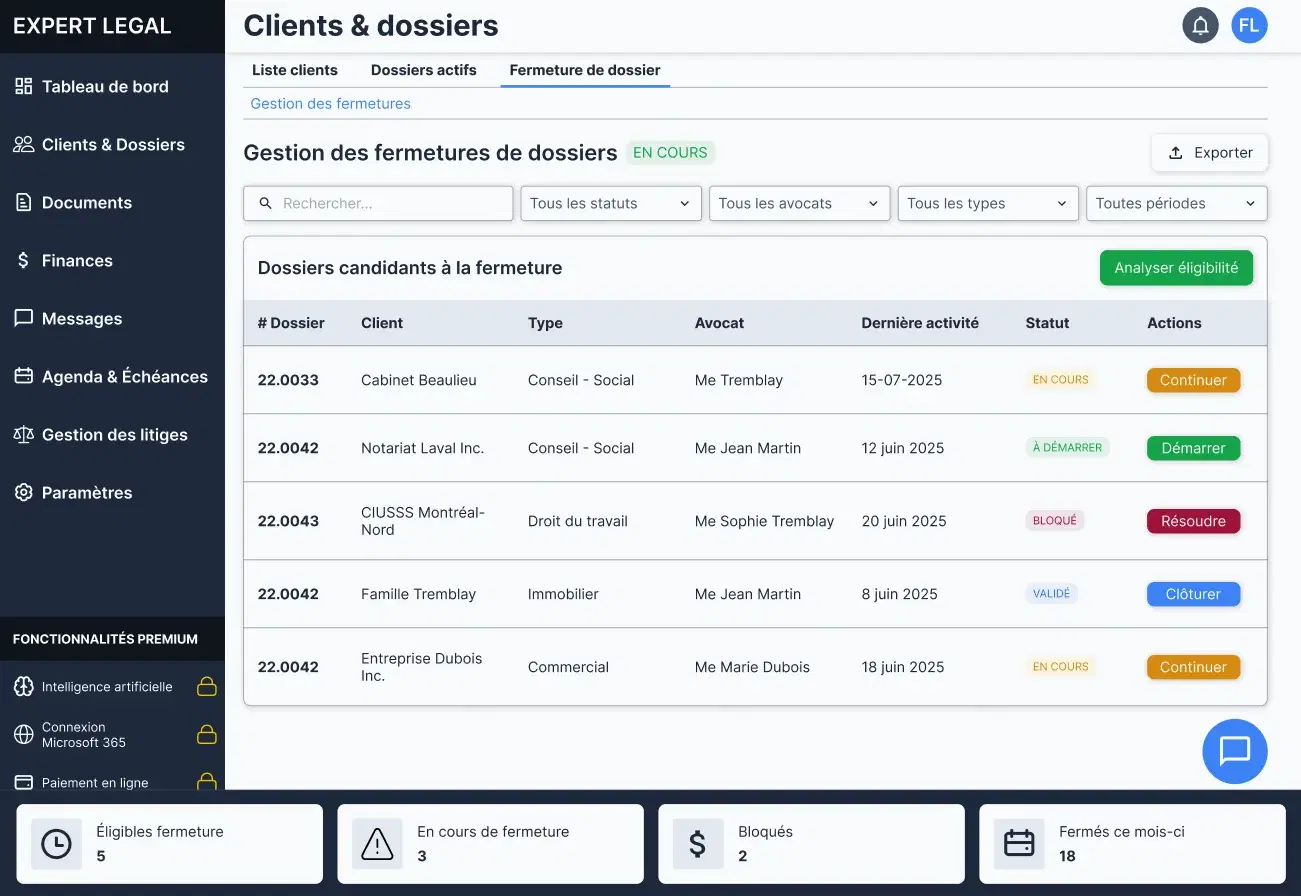
Task: Expand the Toutes périodes dropdown
Action: [1176, 203]
